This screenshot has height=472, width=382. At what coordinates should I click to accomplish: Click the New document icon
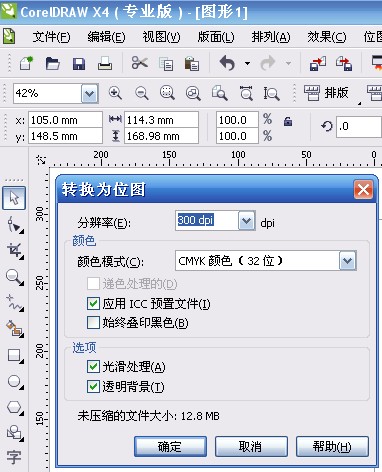coord(26,63)
